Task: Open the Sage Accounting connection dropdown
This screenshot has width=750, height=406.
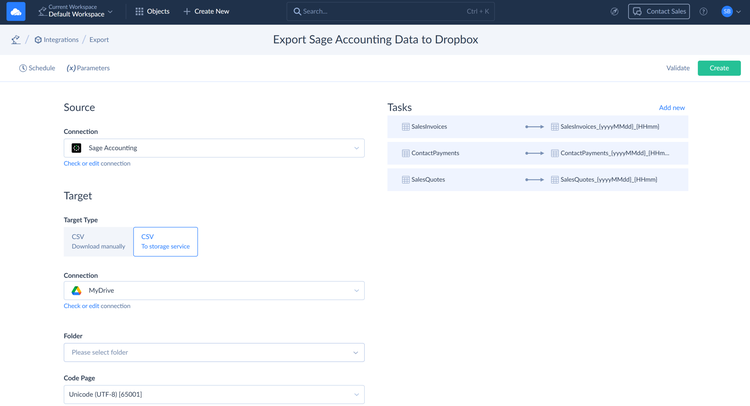Action: pyautogui.click(x=214, y=148)
